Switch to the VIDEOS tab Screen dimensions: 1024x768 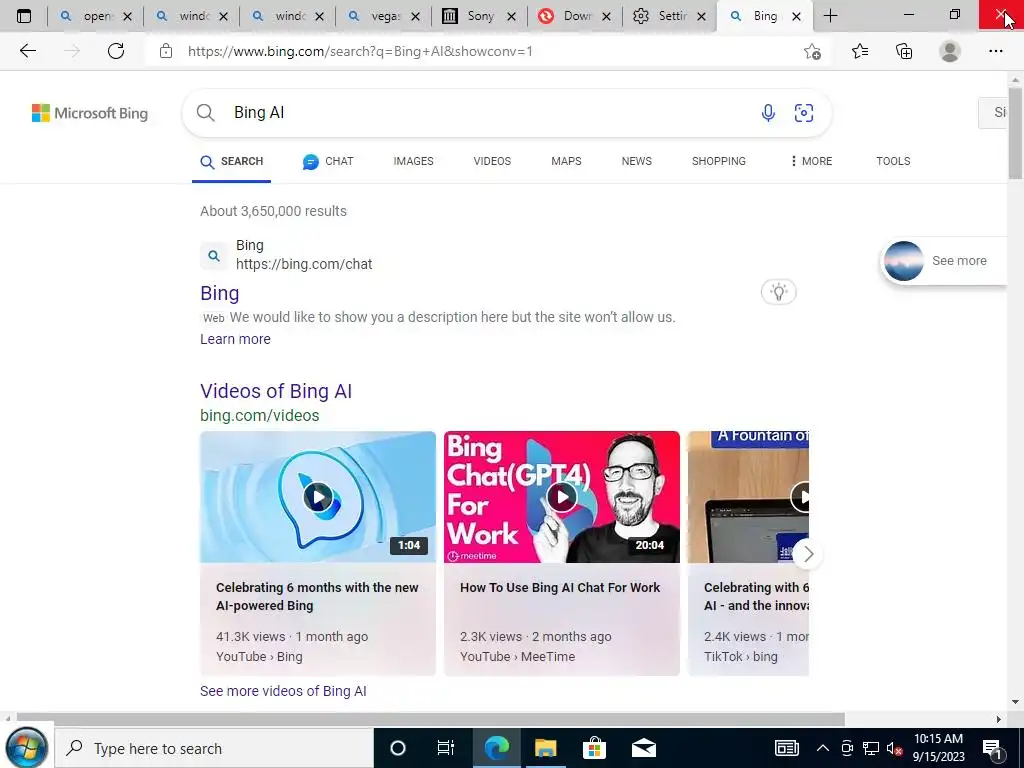click(x=492, y=161)
